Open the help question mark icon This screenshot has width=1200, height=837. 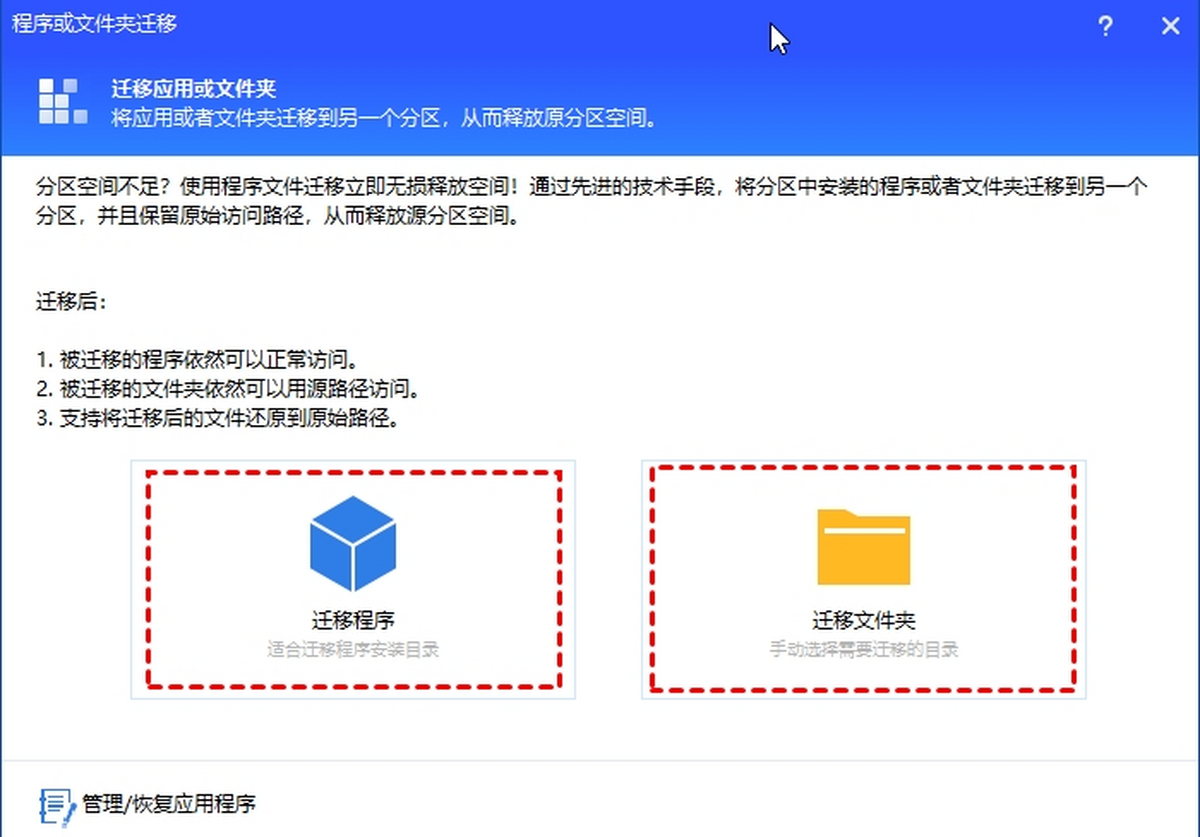pyautogui.click(x=1105, y=27)
